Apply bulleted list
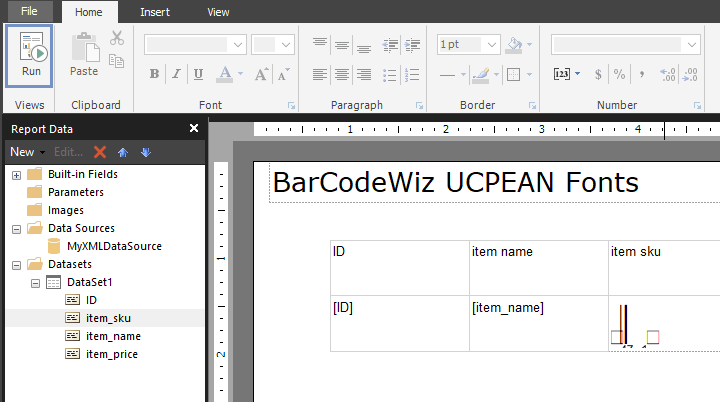720x402 pixels. click(x=389, y=74)
